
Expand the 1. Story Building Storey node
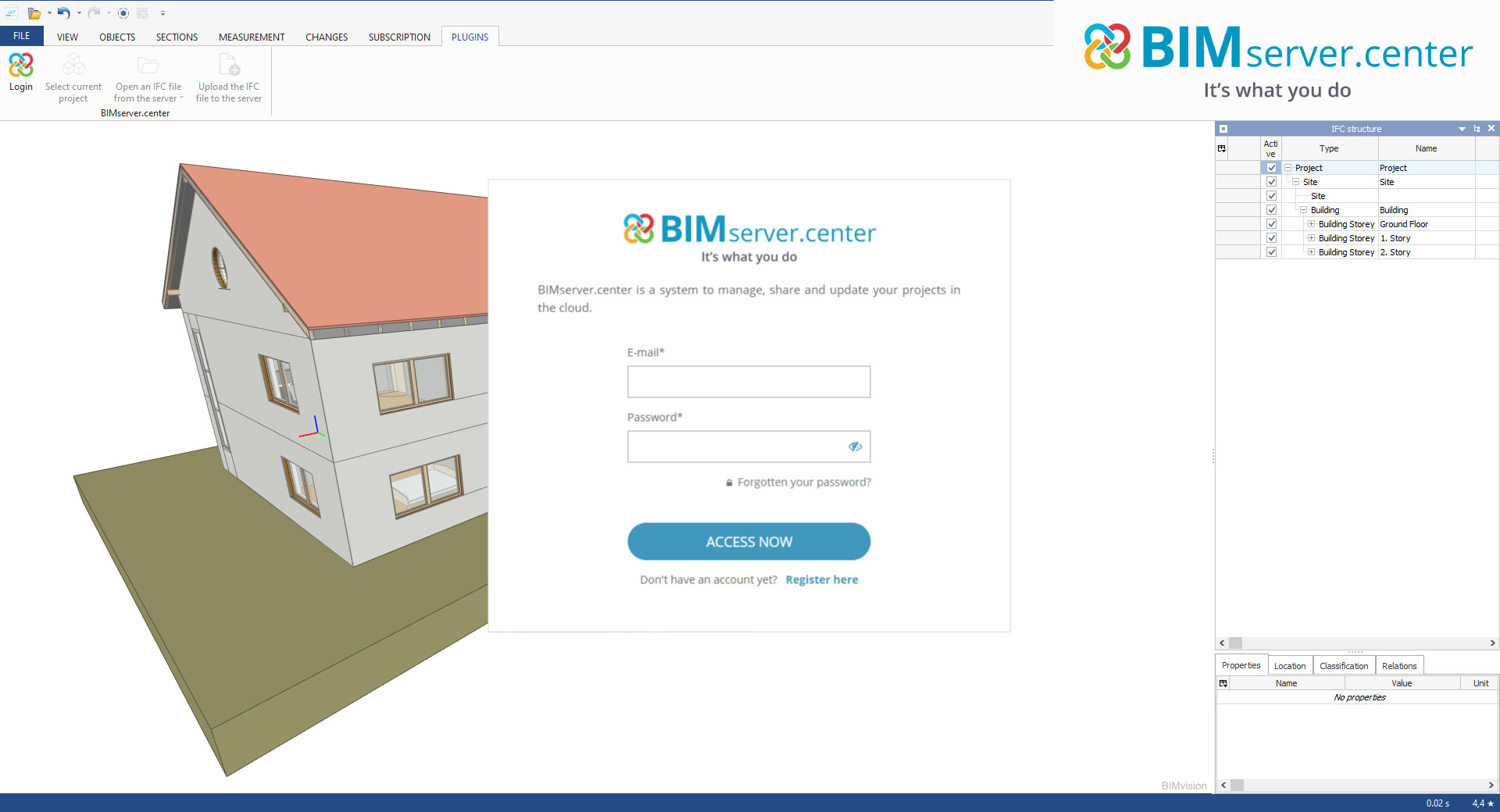pos(1312,238)
